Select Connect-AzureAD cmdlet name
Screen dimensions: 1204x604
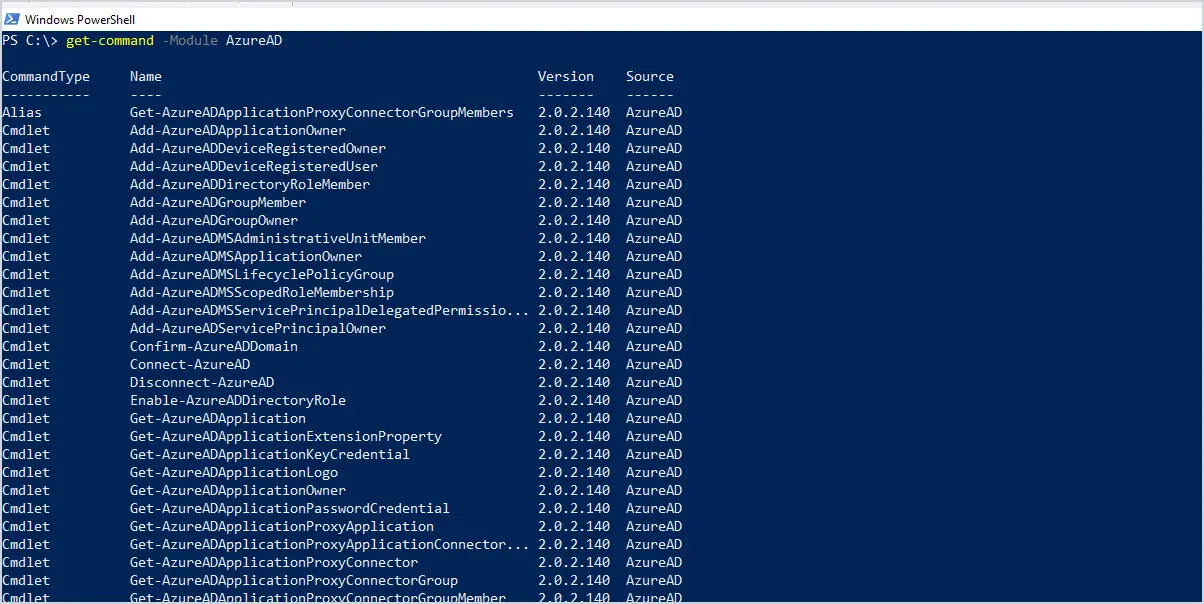click(x=190, y=364)
